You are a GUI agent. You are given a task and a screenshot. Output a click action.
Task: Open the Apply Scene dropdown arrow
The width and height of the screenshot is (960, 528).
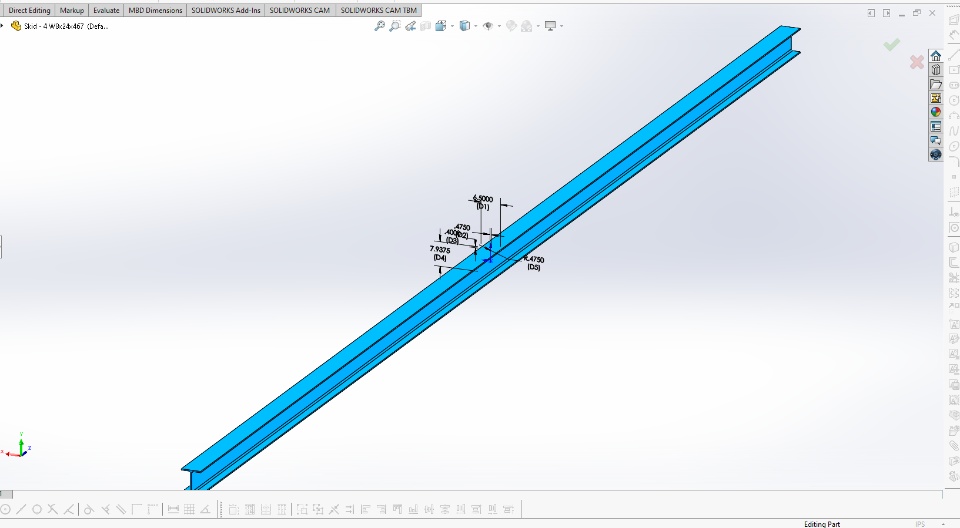pyautogui.click(x=538, y=26)
